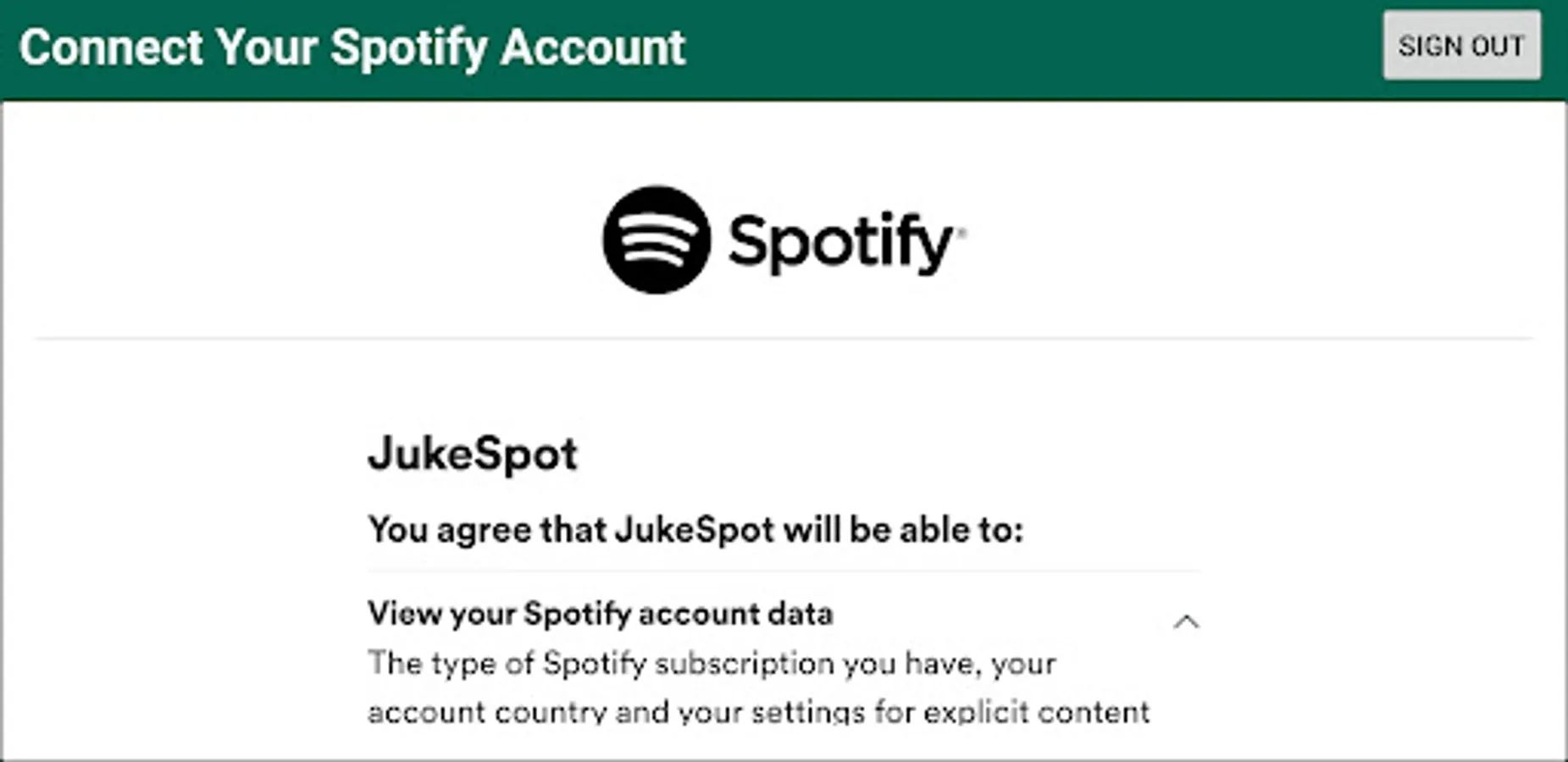Click the line about type of Spotify subscription
The image size is (1568, 762).
712,663
